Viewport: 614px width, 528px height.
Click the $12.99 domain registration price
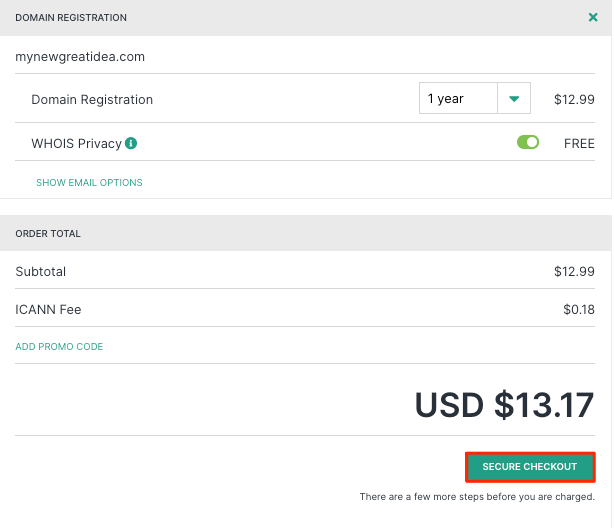574,99
